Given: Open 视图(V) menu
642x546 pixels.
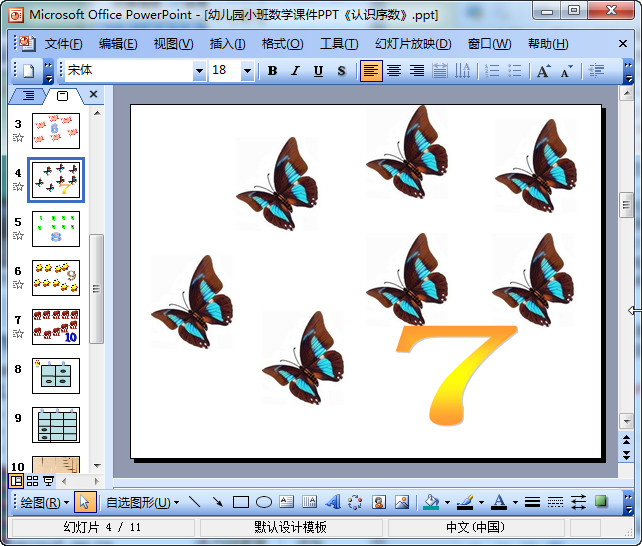Looking at the screenshot, I should [x=173, y=43].
